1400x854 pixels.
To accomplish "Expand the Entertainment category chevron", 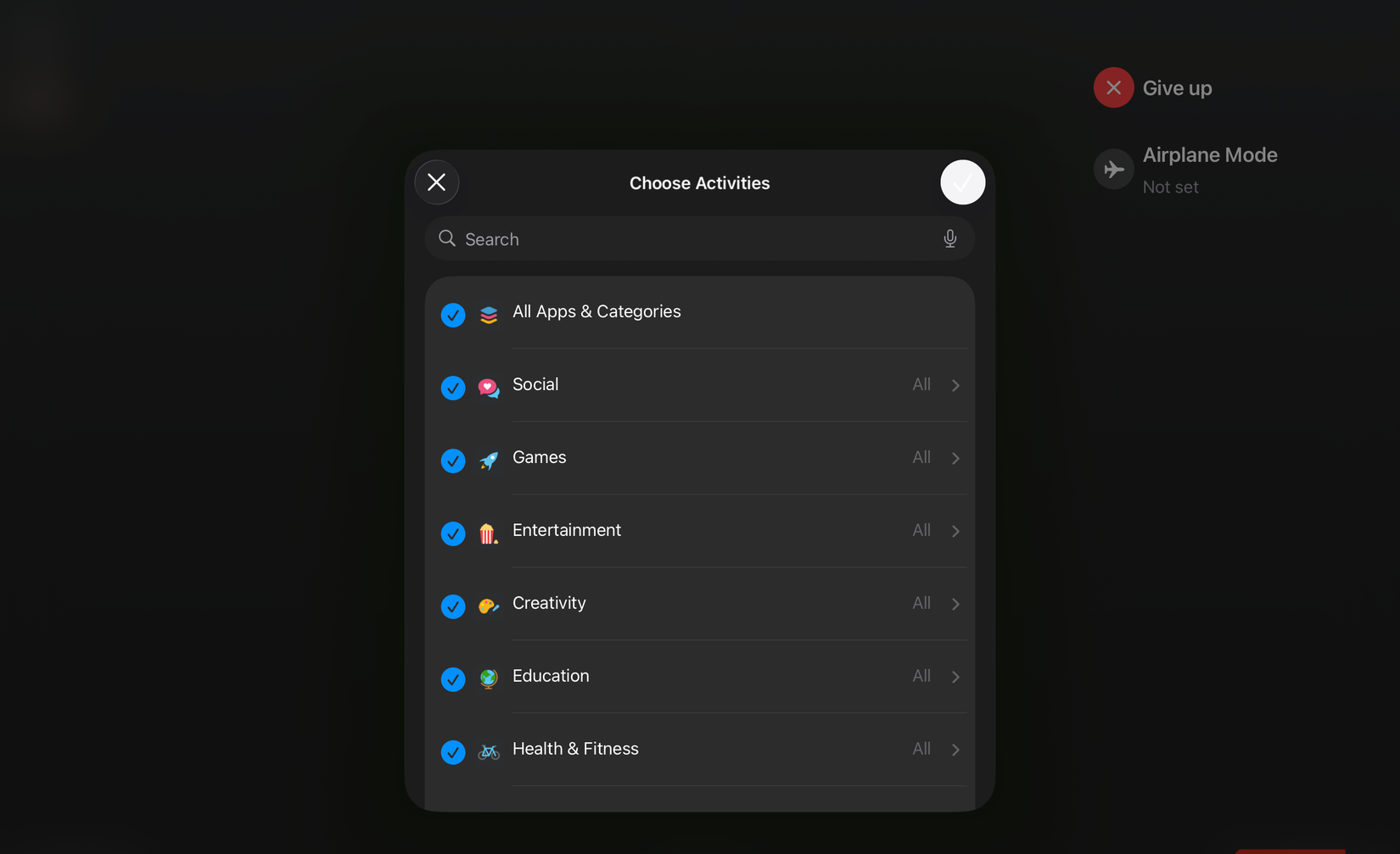I will pyautogui.click(x=955, y=531).
